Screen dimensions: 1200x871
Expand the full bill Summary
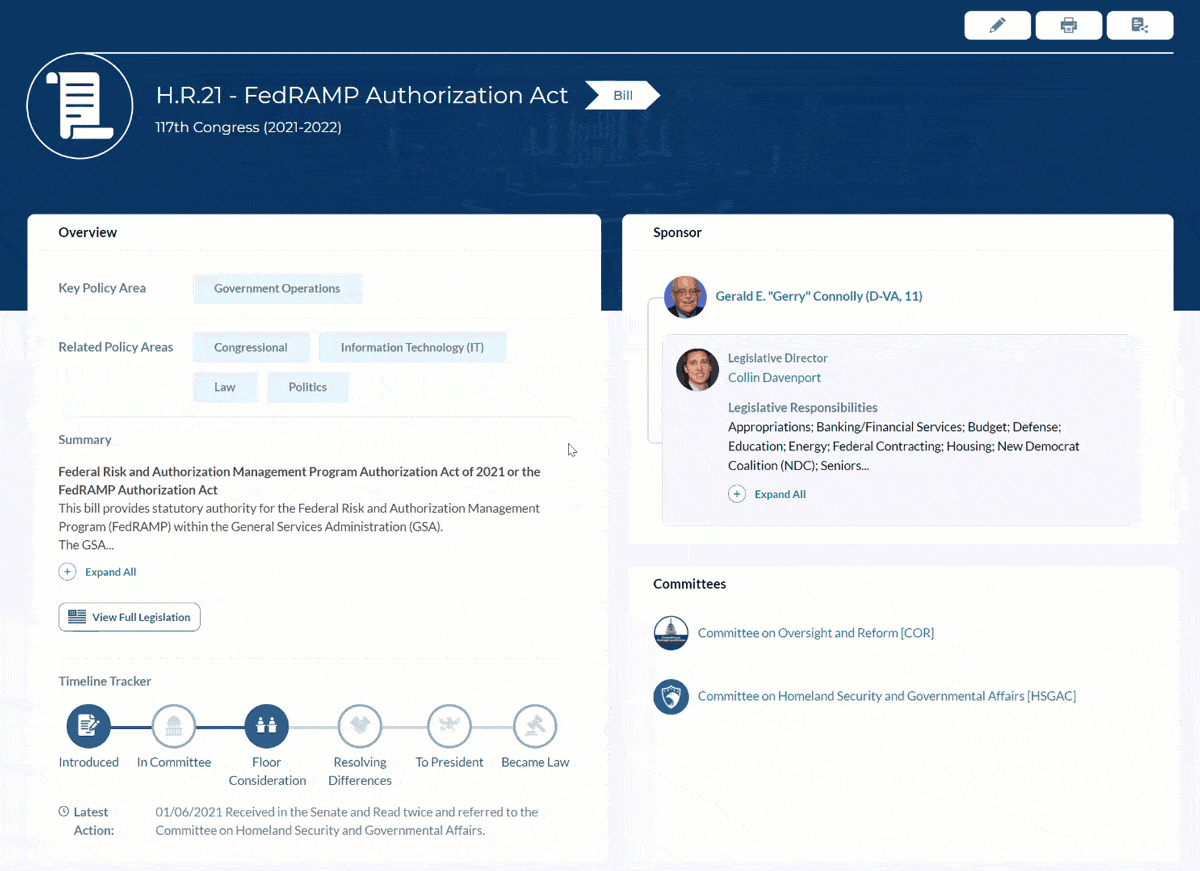[98, 572]
